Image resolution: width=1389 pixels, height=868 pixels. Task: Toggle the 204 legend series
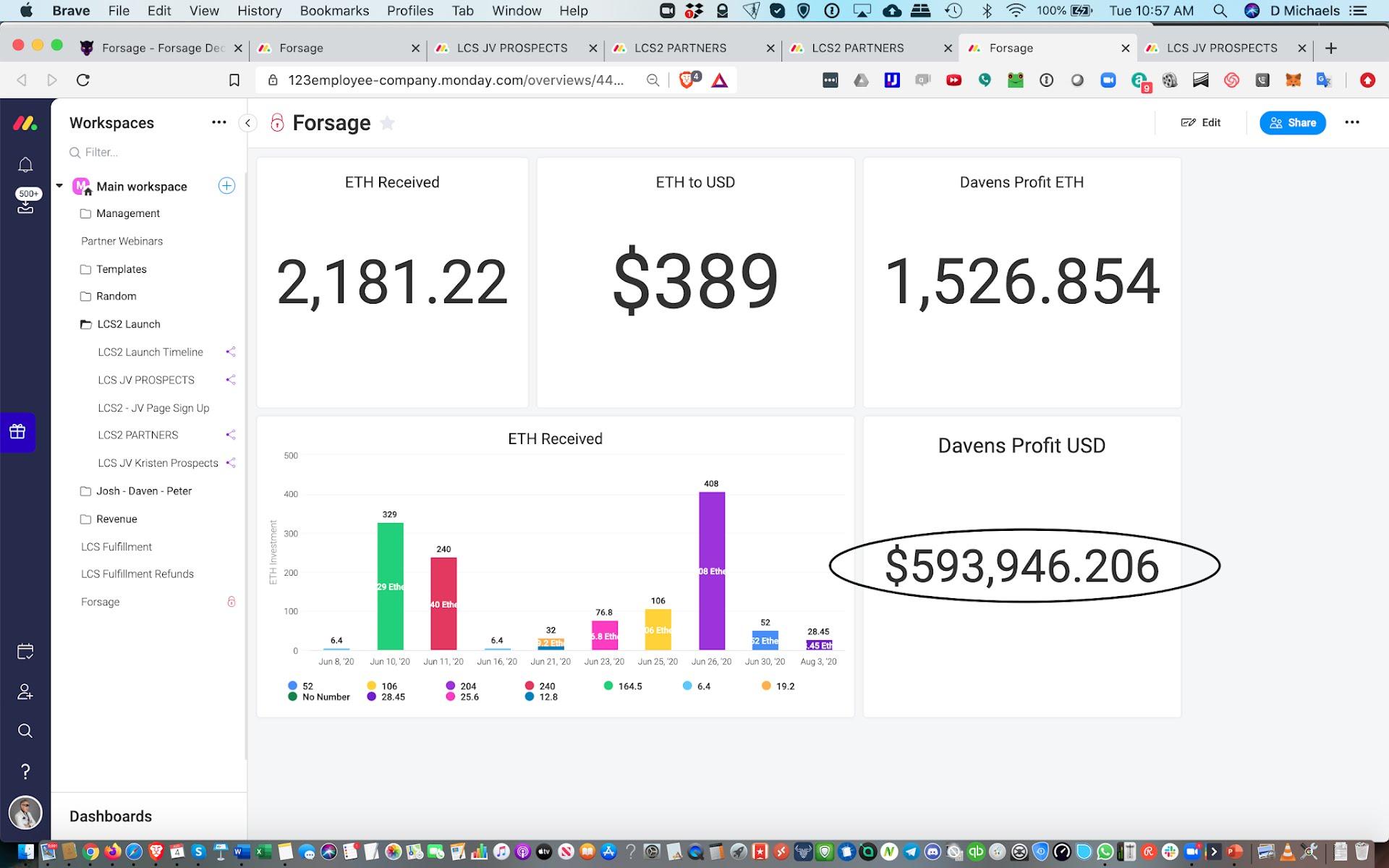tap(461, 686)
